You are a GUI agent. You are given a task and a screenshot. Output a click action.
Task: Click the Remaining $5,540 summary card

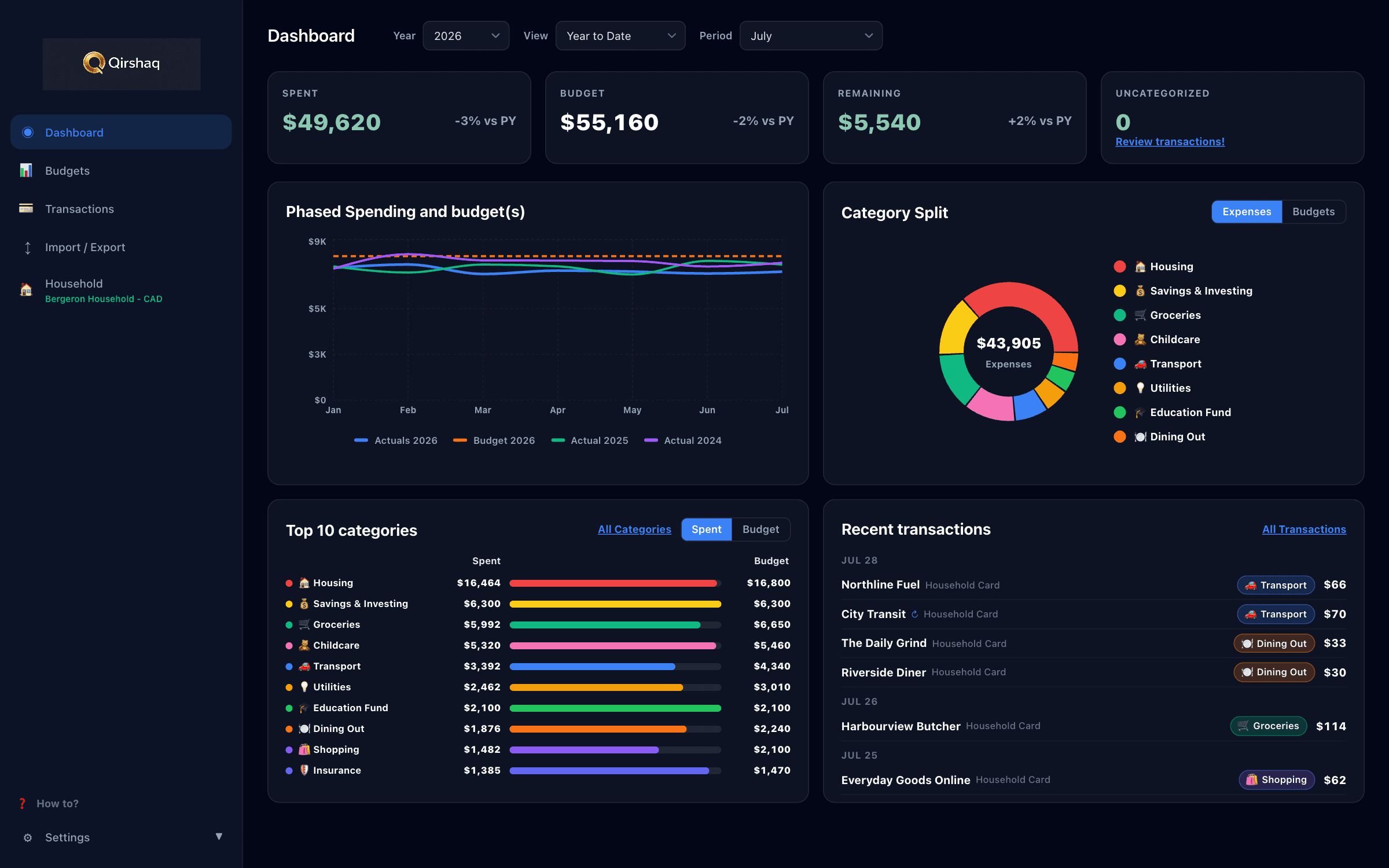[954, 117]
